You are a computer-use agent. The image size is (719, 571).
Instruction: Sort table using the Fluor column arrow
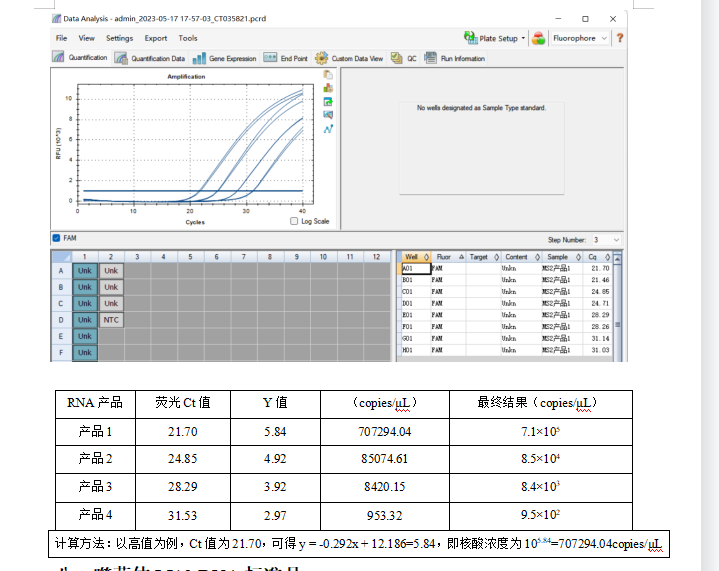(461, 257)
